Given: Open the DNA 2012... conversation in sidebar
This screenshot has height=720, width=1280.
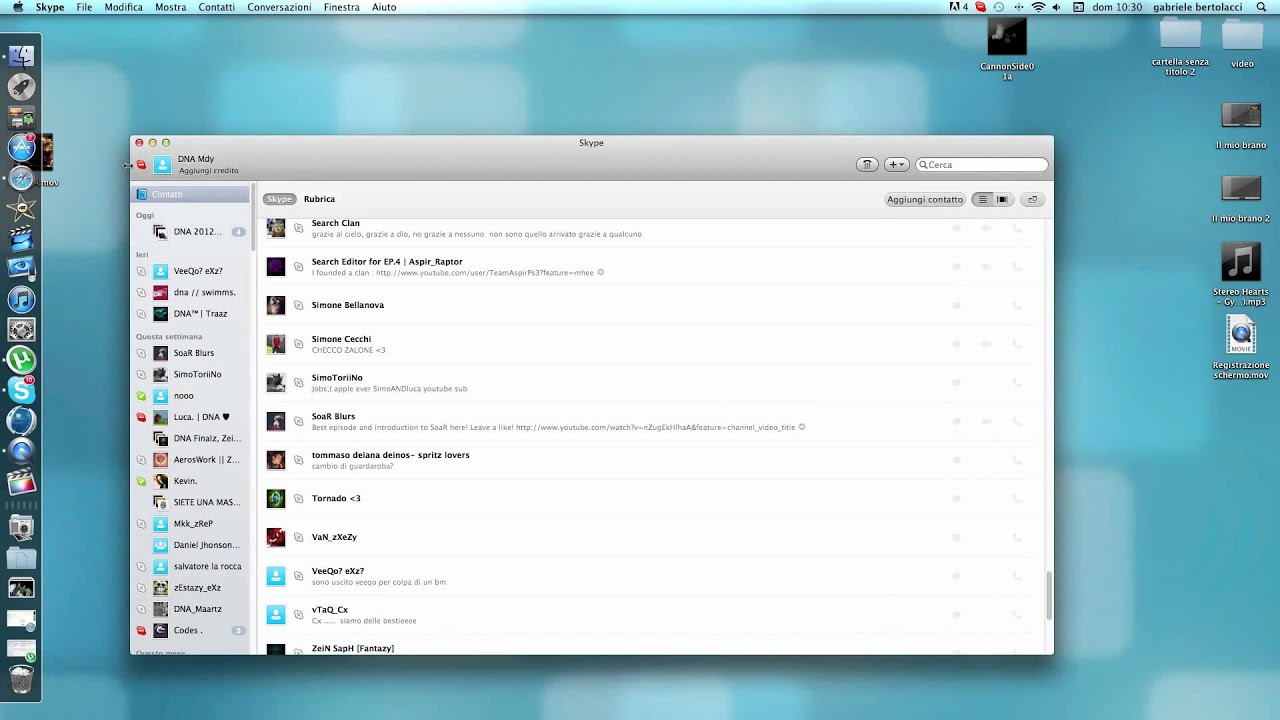Looking at the screenshot, I should tap(192, 231).
